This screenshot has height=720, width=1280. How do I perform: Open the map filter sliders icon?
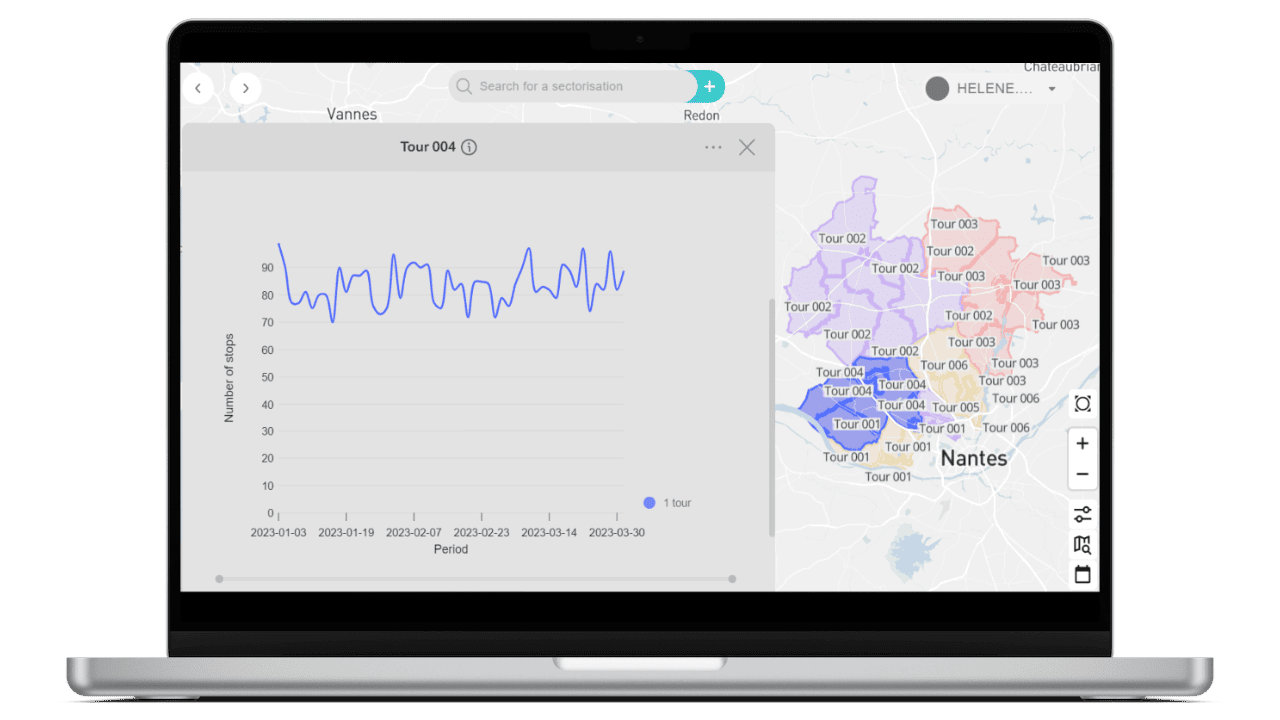click(x=1082, y=514)
